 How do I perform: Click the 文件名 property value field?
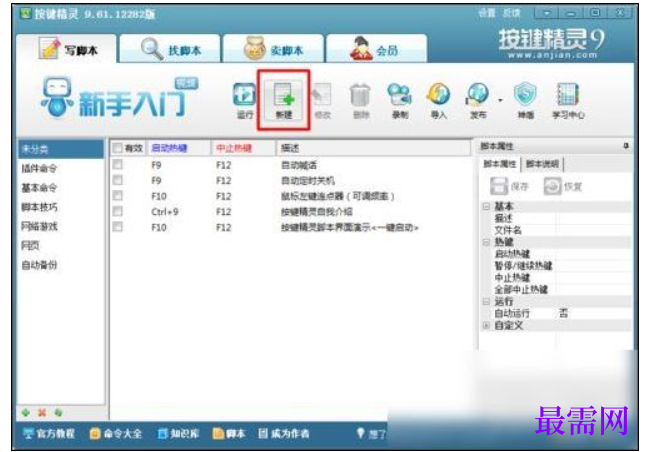coord(593,230)
